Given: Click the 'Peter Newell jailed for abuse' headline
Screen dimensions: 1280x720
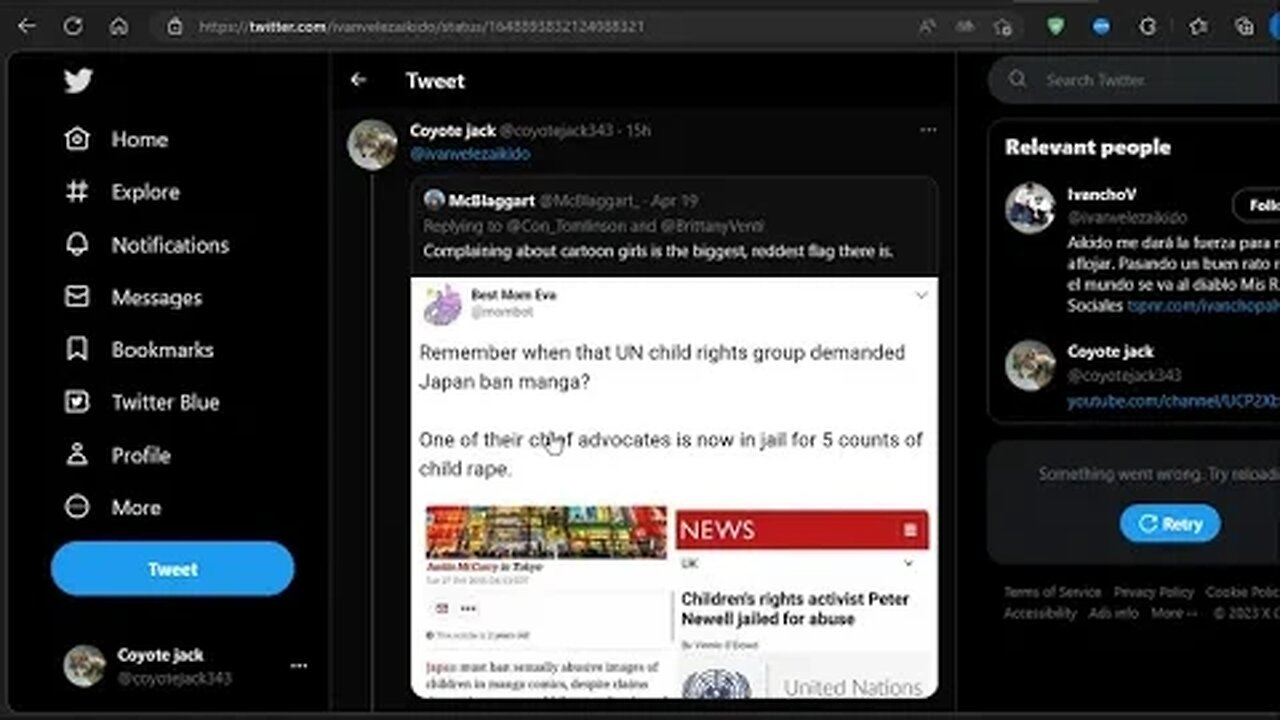Looking at the screenshot, I should click(795, 609).
